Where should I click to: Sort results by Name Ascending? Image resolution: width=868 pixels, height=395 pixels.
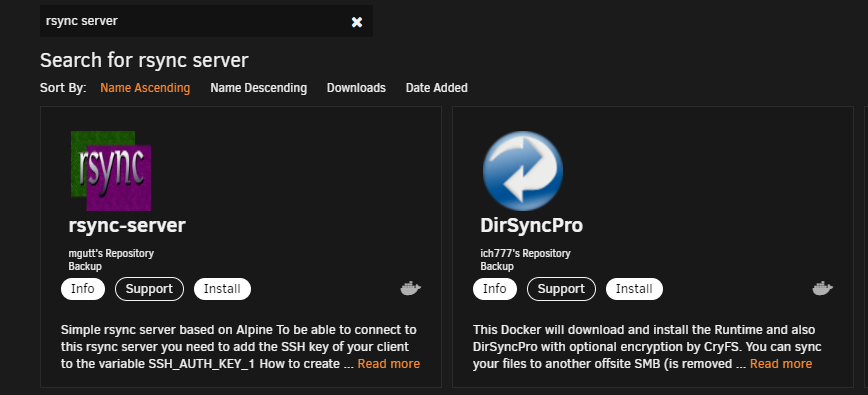point(145,88)
